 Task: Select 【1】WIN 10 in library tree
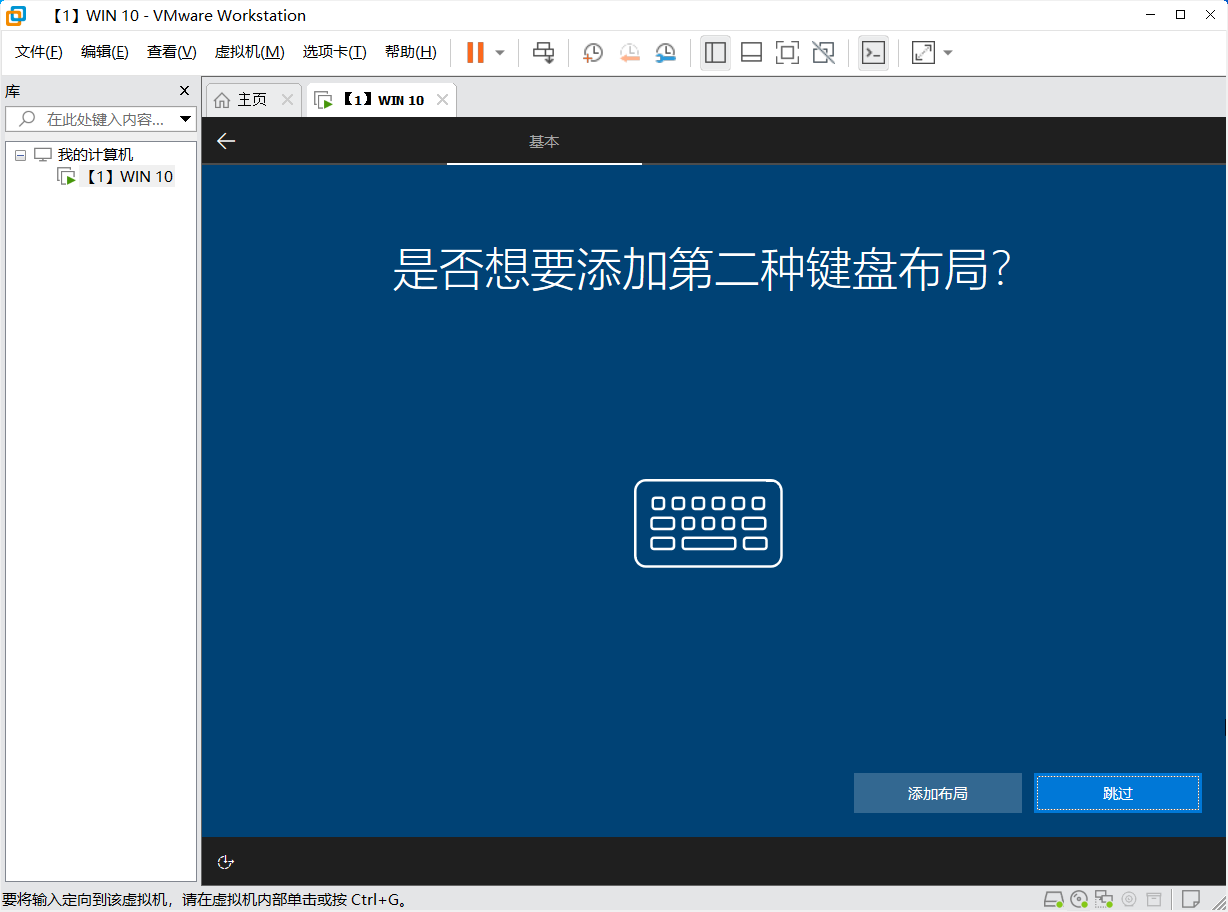tap(128, 177)
